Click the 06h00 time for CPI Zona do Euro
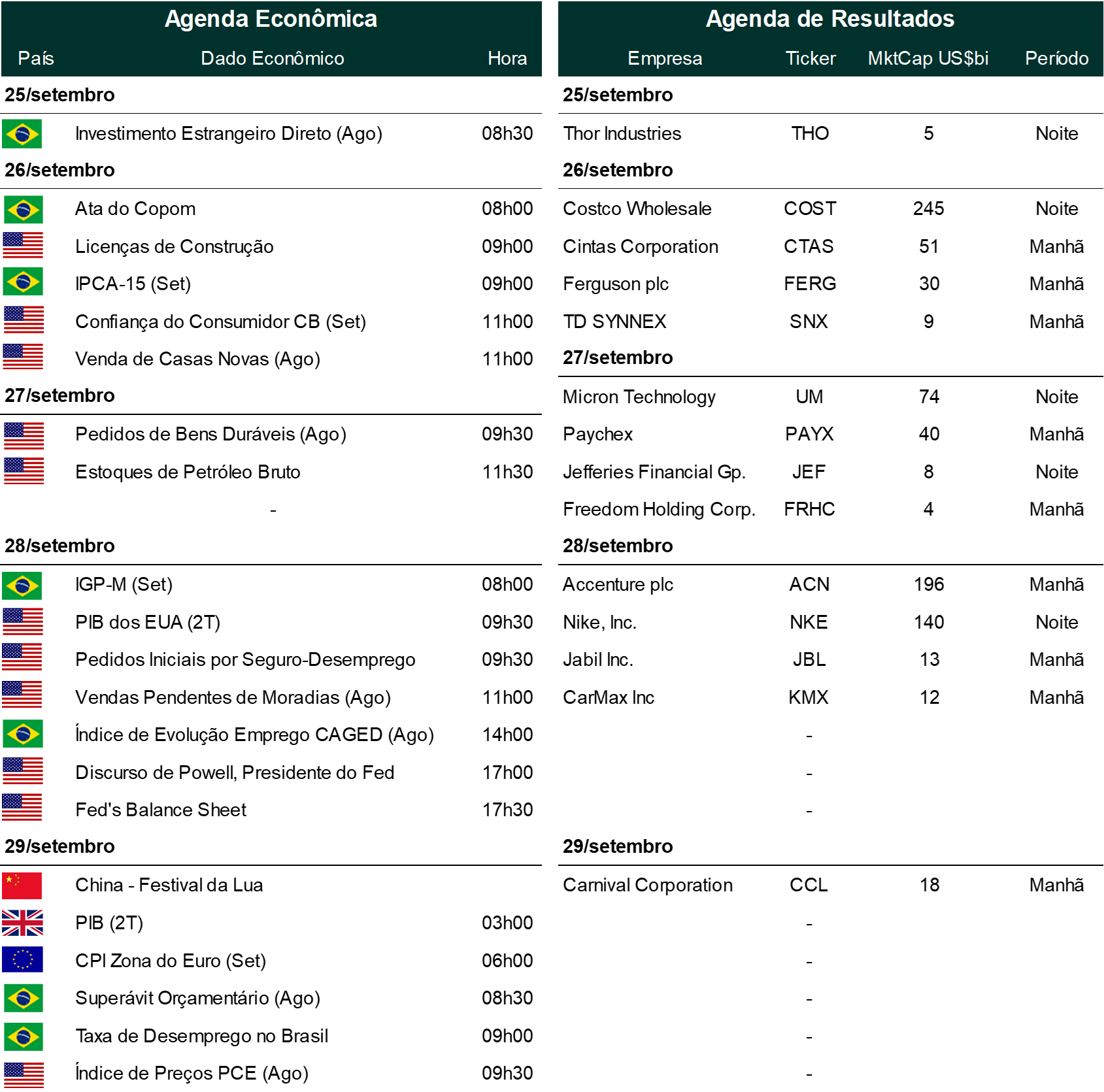1104x1092 pixels. (507, 961)
